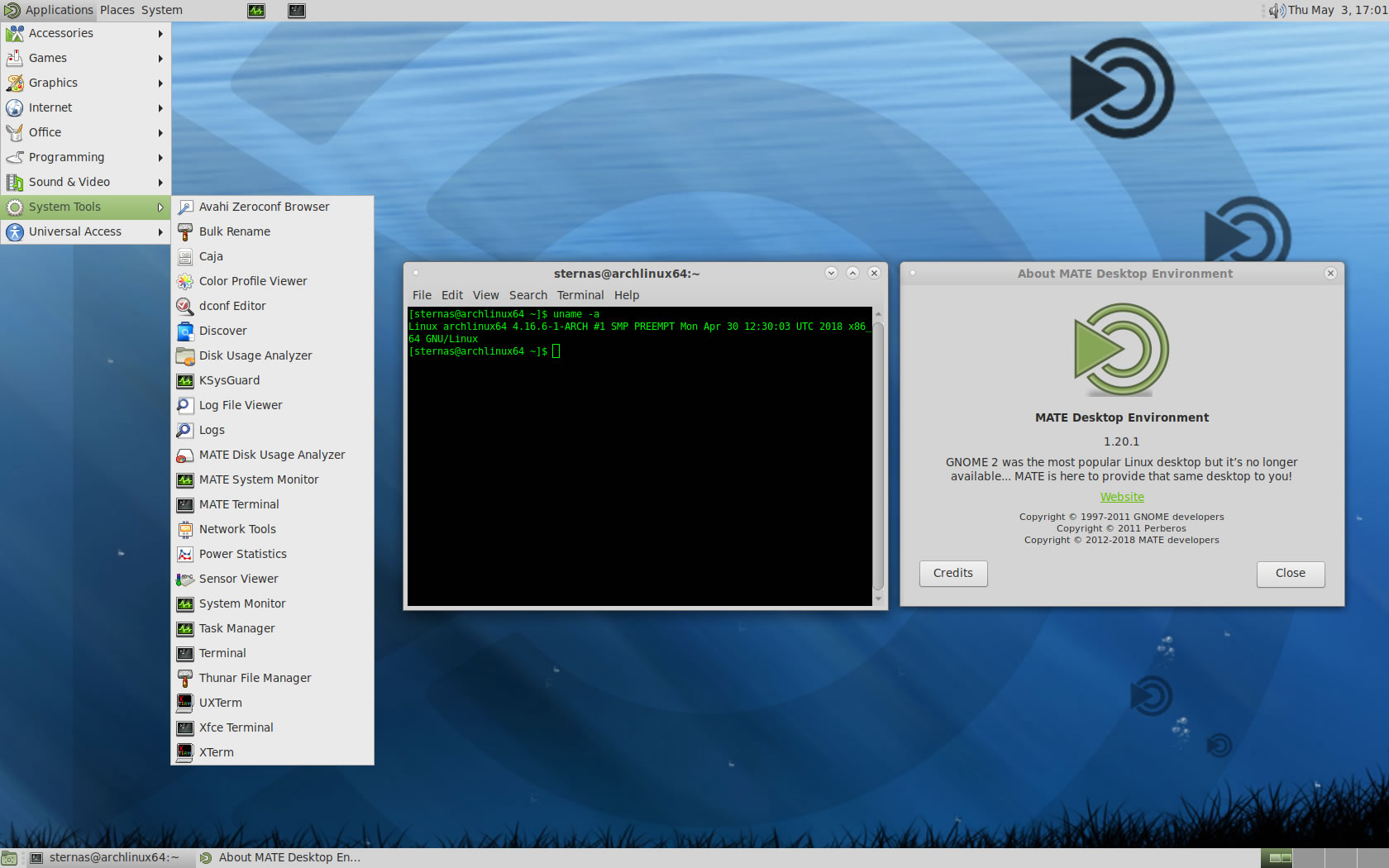The image size is (1389, 868).
Task: Launch Power Statistics
Action: pos(272,554)
